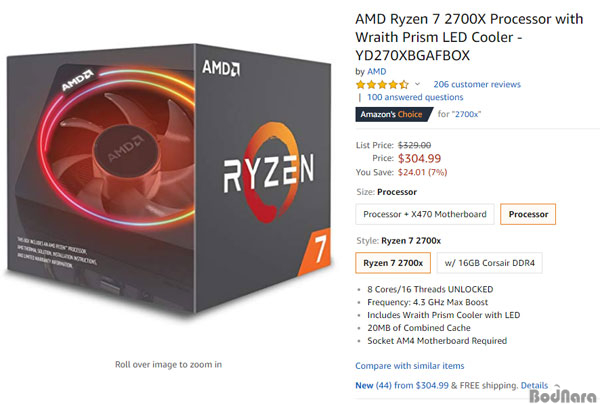Viewport: 600px width, 406px height.
Task: Expand the rating breakdown chevron
Action: coord(417,84)
